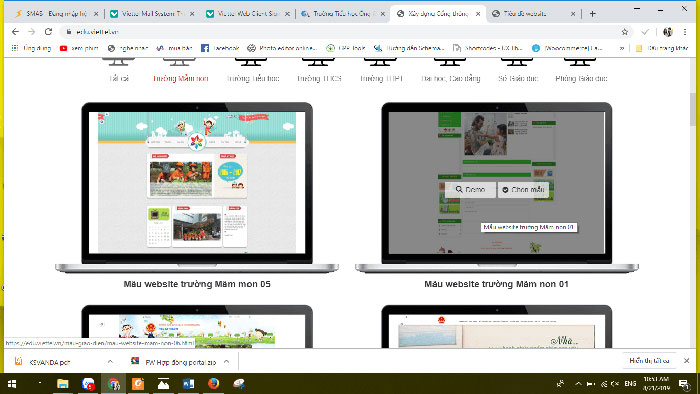Expand options for the portal.zip download

click(226, 362)
